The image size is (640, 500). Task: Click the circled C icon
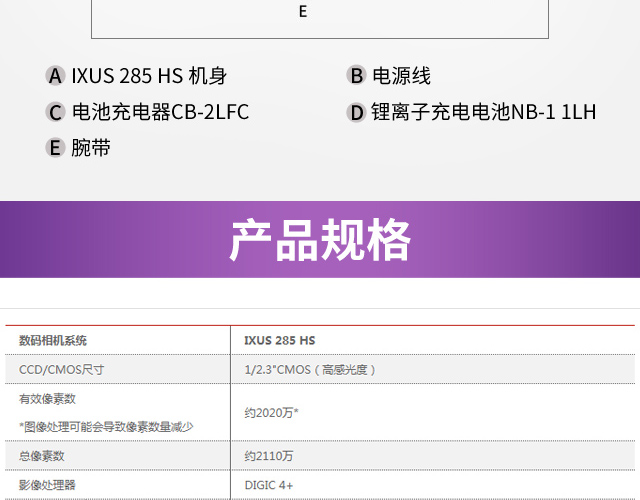click(x=56, y=112)
